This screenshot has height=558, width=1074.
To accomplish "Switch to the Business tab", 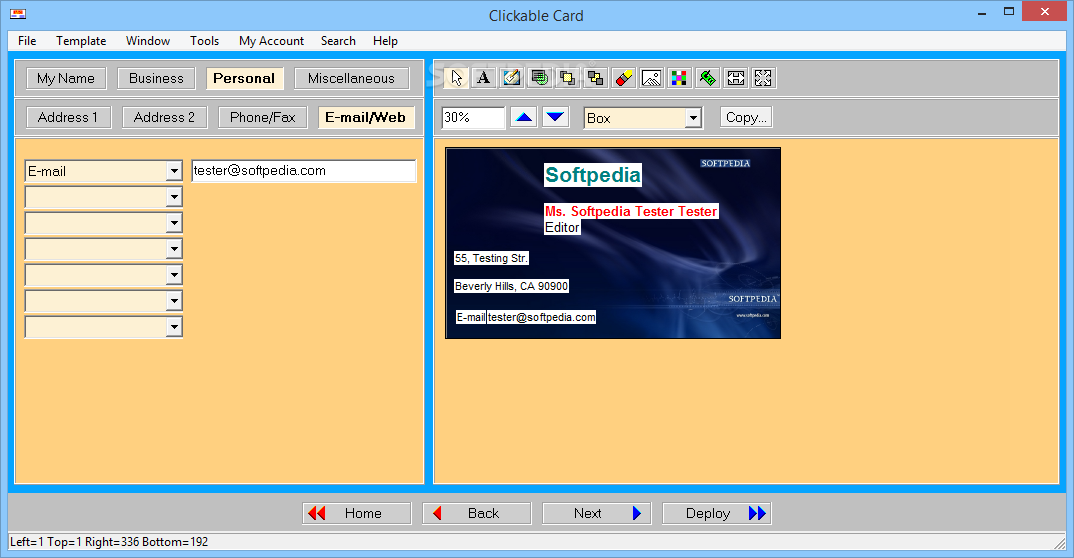I will click(156, 78).
